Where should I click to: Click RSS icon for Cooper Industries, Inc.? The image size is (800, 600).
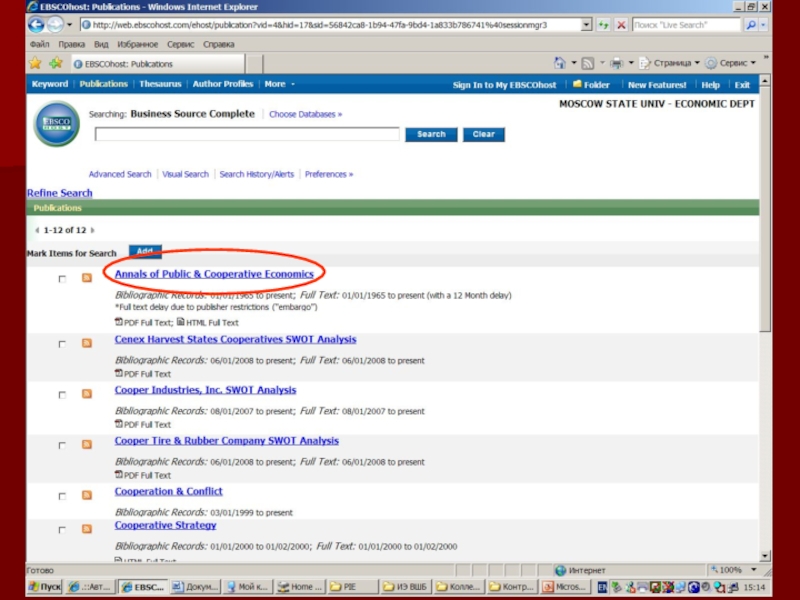[87, 393]
